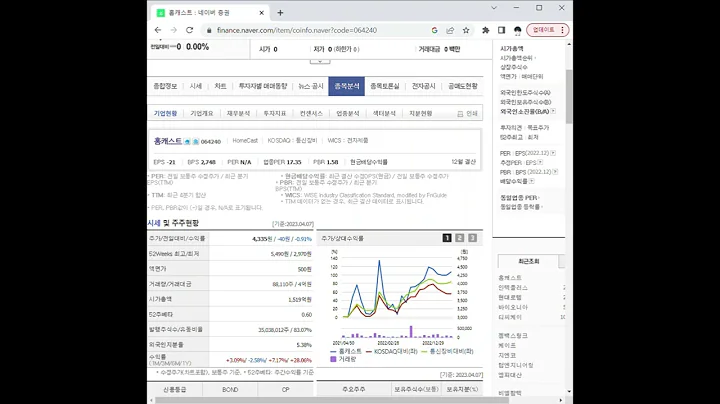Select the highlighted 종목분석 tab

coord(347,86)
